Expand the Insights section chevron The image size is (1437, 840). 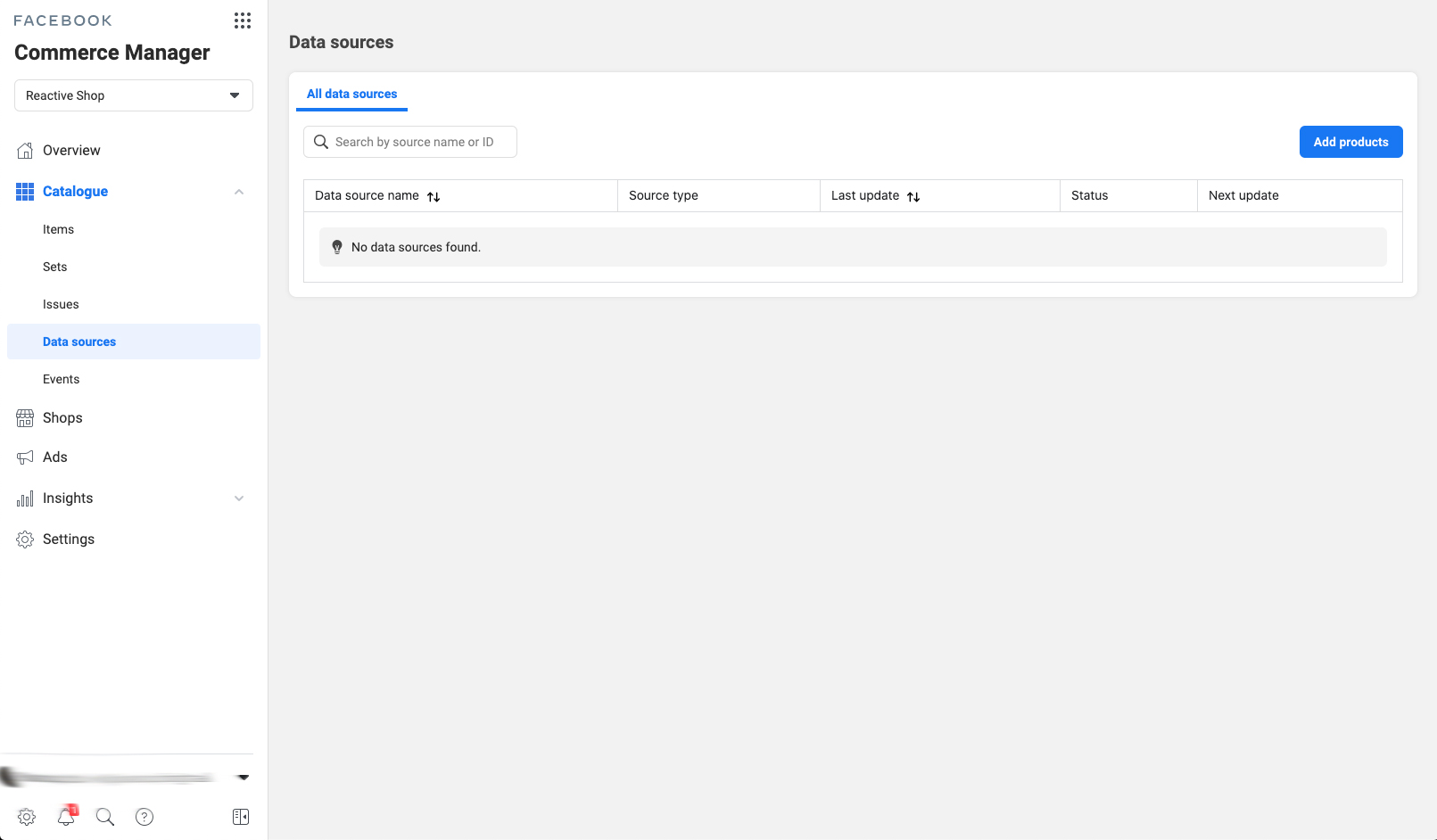click(x=239, y=498)
